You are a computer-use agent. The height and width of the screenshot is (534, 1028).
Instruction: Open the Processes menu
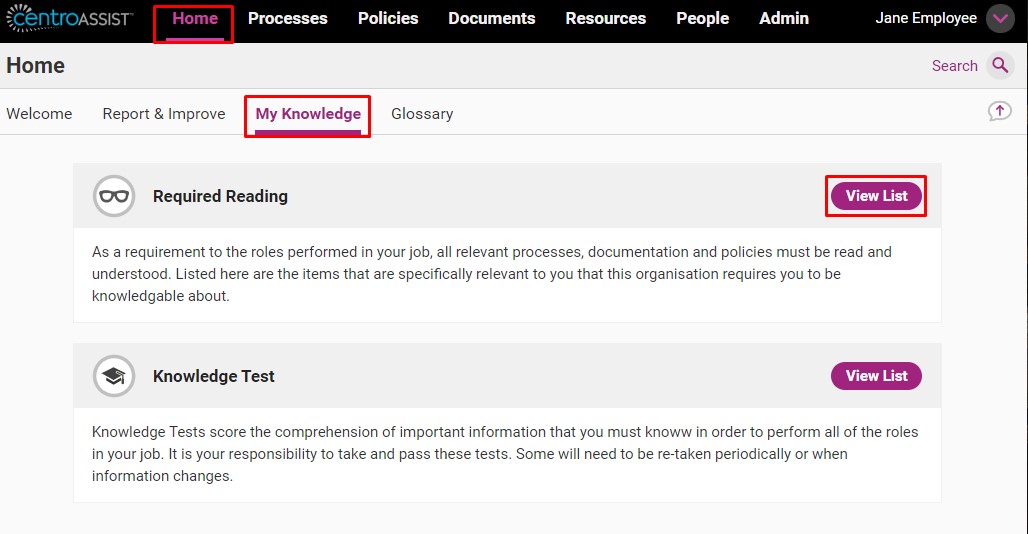point(288,18)
